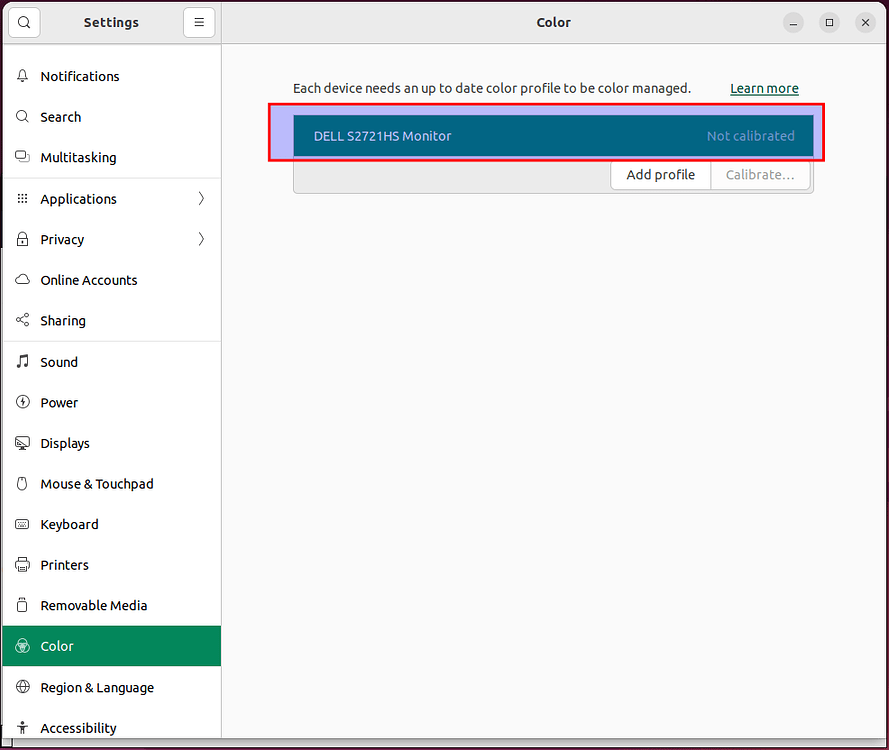Follow the Learn more link

click(764, 88)
